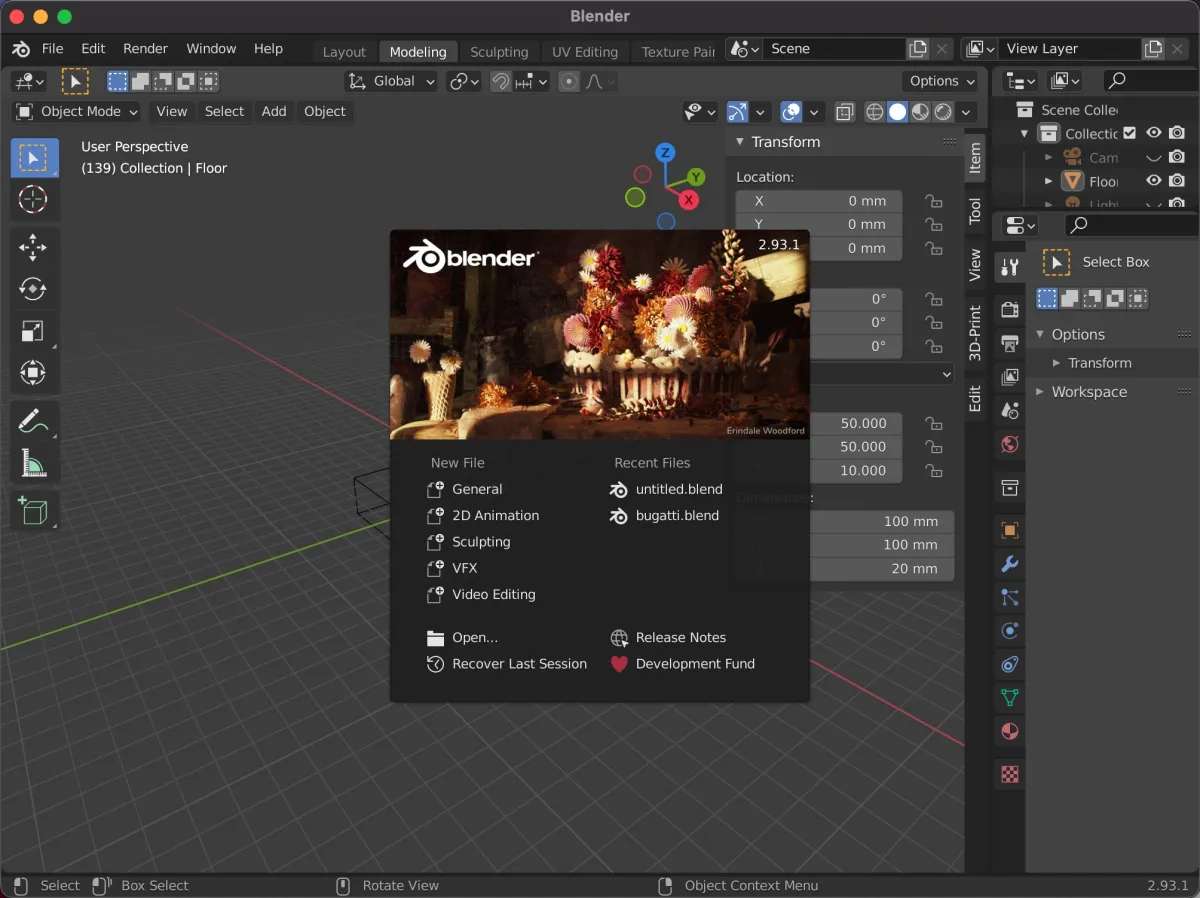Open View Layer properties tab icon

[x=1010, y=377]
